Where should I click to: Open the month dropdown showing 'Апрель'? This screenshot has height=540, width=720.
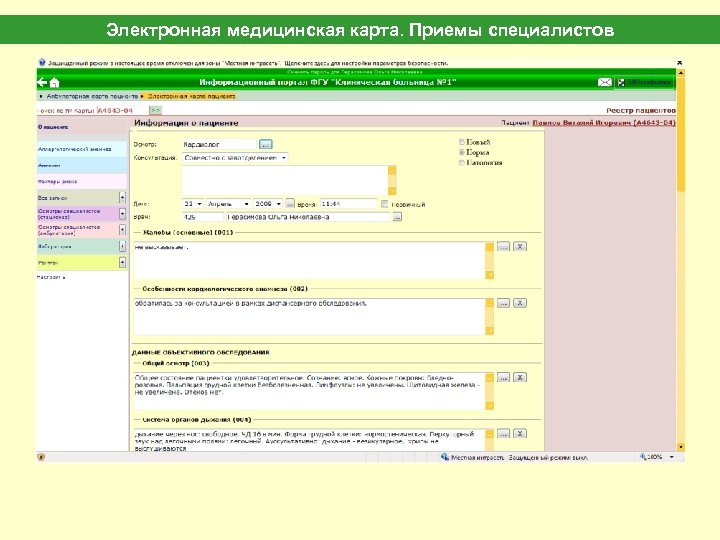[x=228, y=203]
